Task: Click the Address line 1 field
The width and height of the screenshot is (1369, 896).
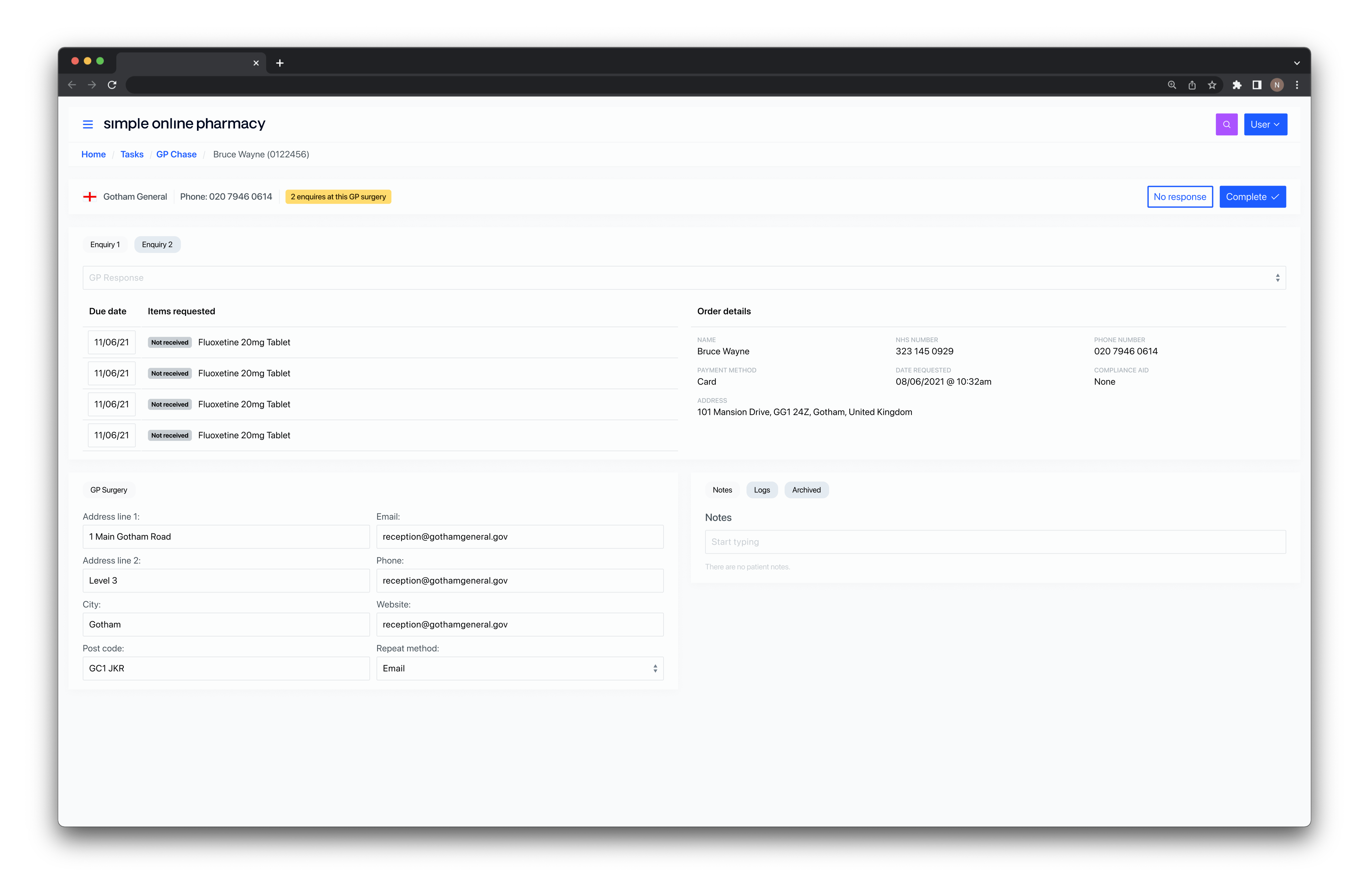Action: (x=226, y=537)
